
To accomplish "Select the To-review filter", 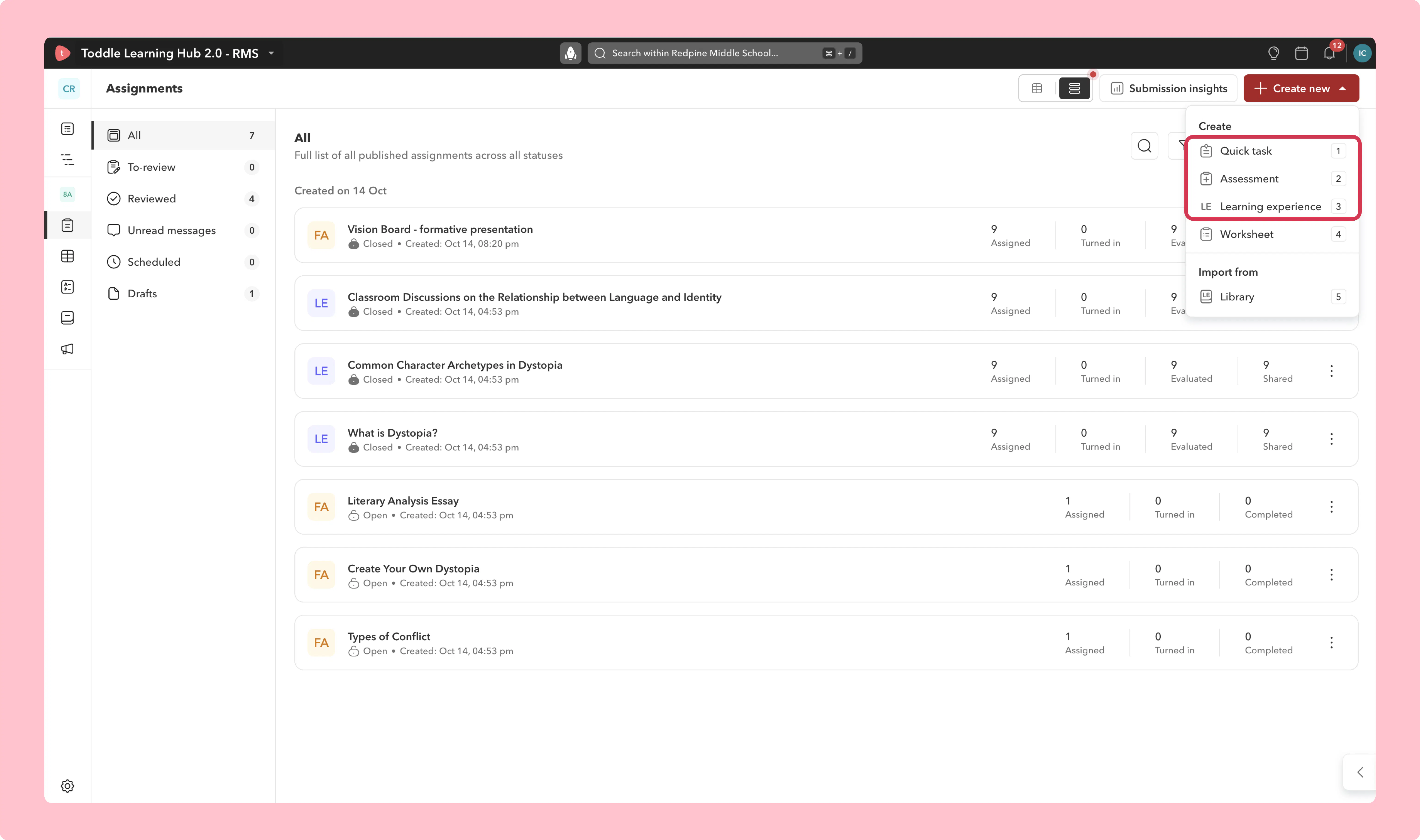I will [x=184, y=167].
